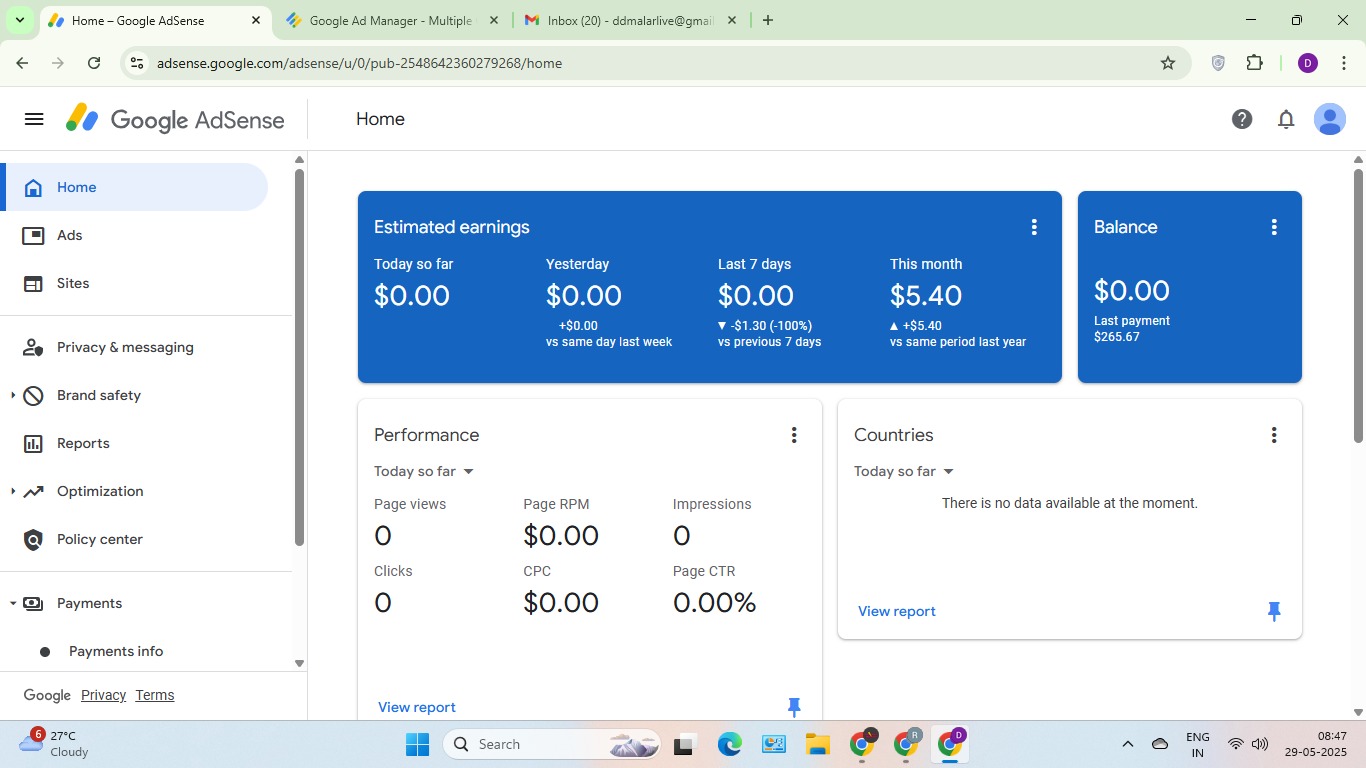Close the Google Ad Manager tab
Viewport: 1366px width, 768px height.
coord(493,20)
